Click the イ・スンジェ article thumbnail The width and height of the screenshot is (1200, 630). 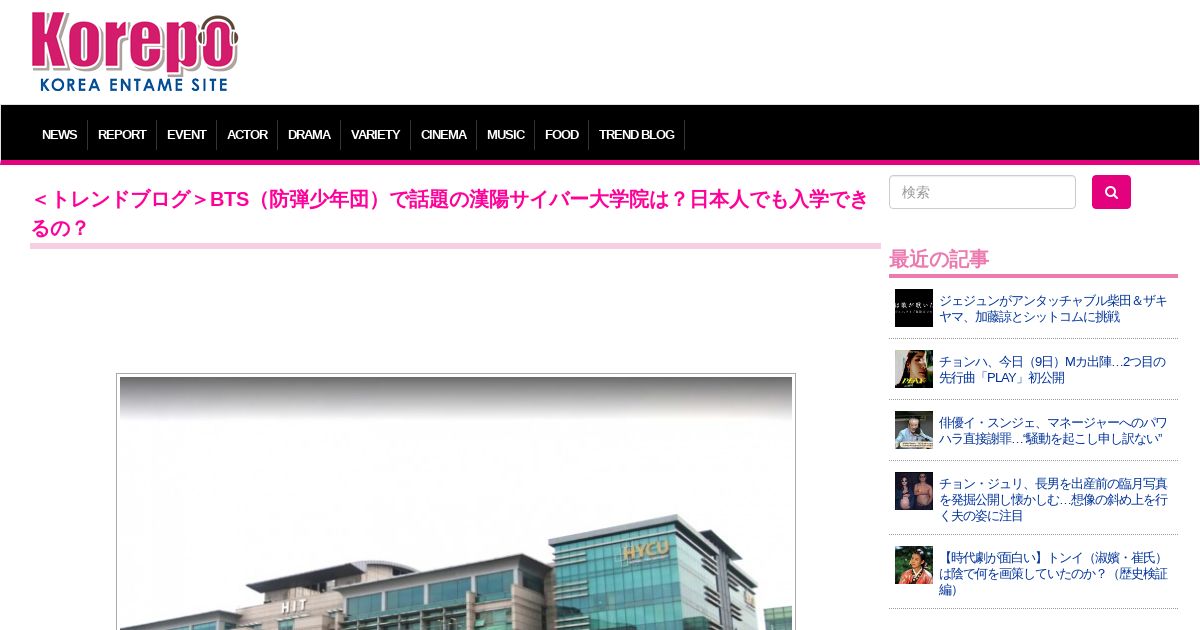(914, 430)
